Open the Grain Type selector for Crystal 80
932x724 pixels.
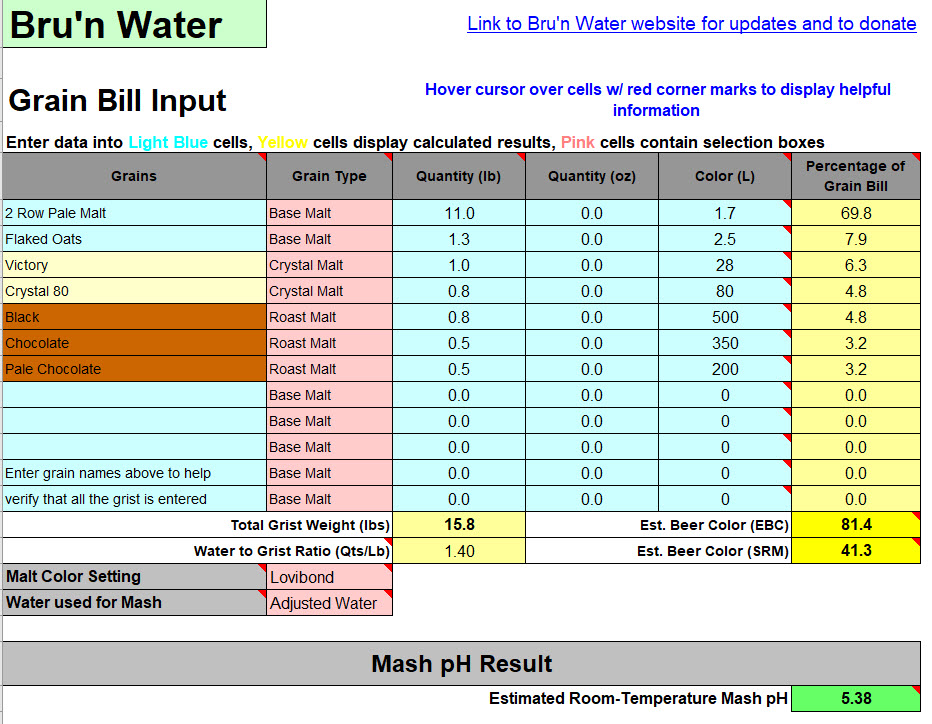coord(329,291)
